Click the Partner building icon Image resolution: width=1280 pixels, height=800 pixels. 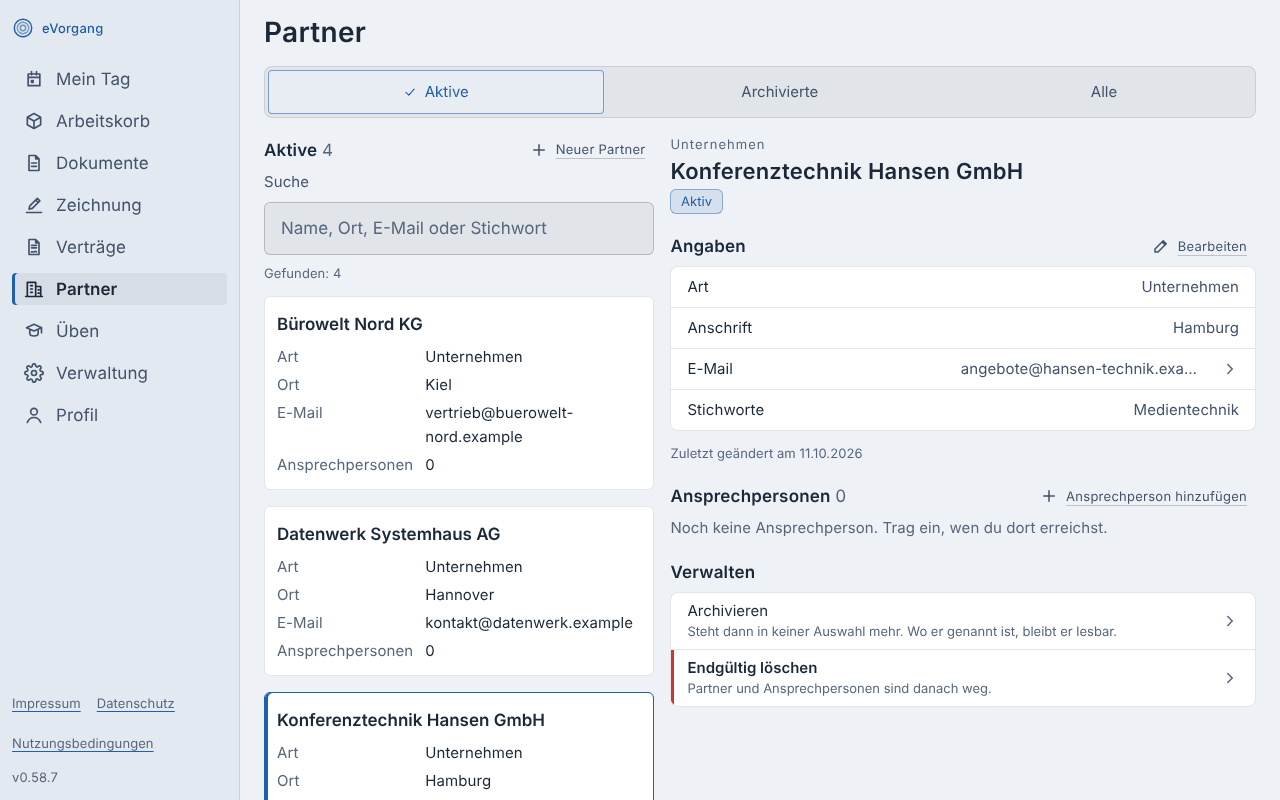tap(34, 289)
